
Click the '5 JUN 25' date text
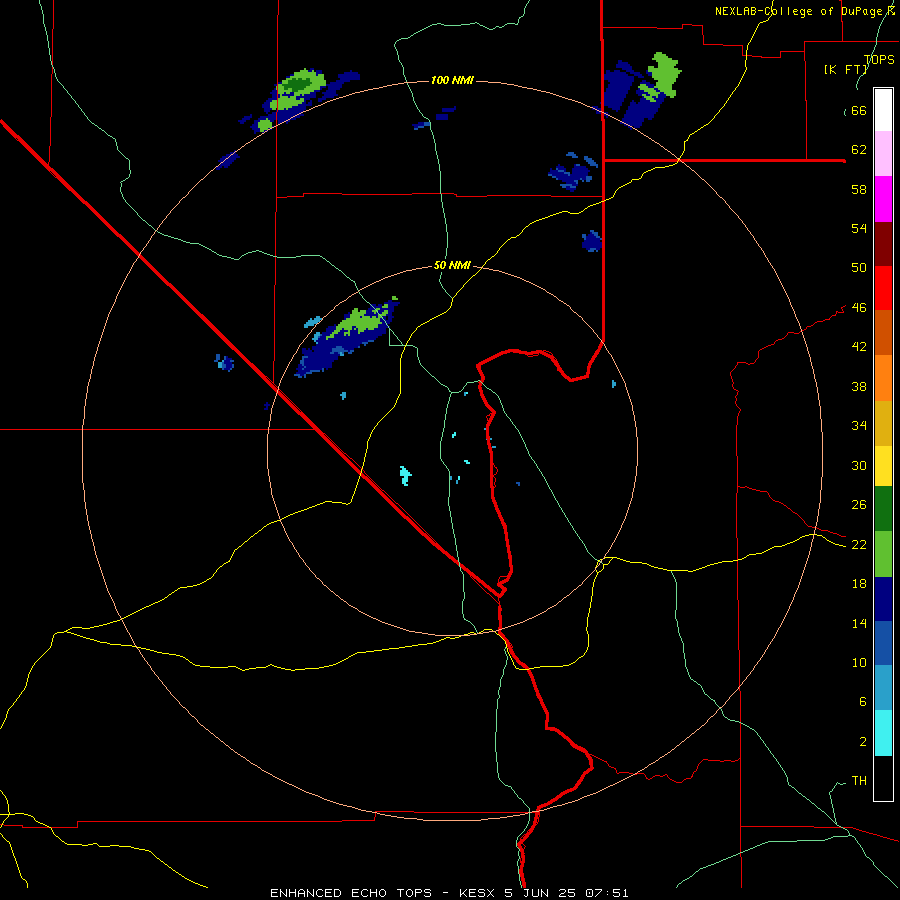click(542, 893)
